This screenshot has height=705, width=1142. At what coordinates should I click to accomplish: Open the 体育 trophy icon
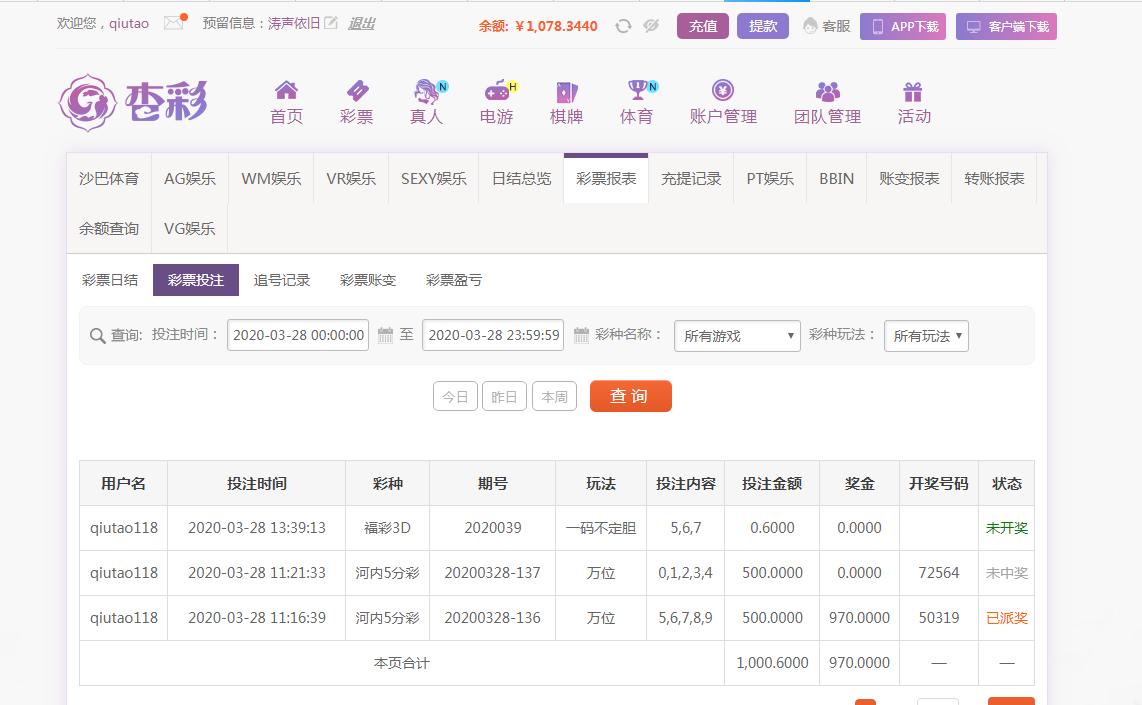[637, 91]
